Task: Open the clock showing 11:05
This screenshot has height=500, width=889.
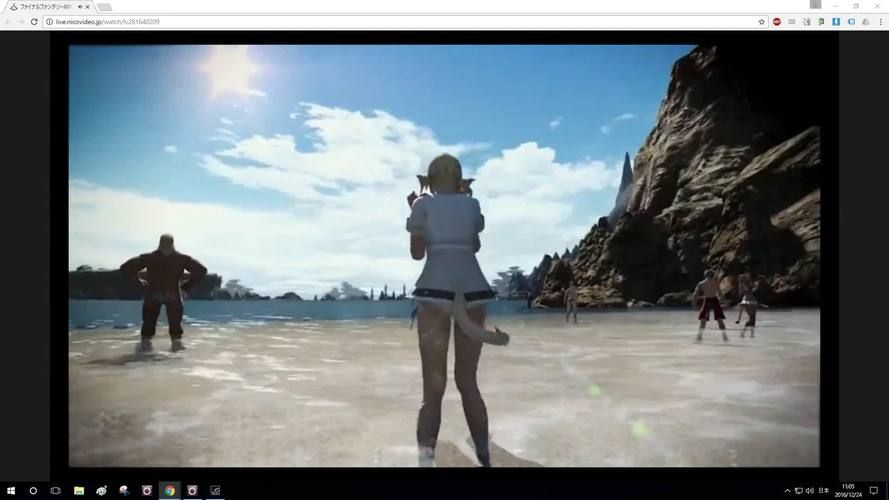Action: 848,490
